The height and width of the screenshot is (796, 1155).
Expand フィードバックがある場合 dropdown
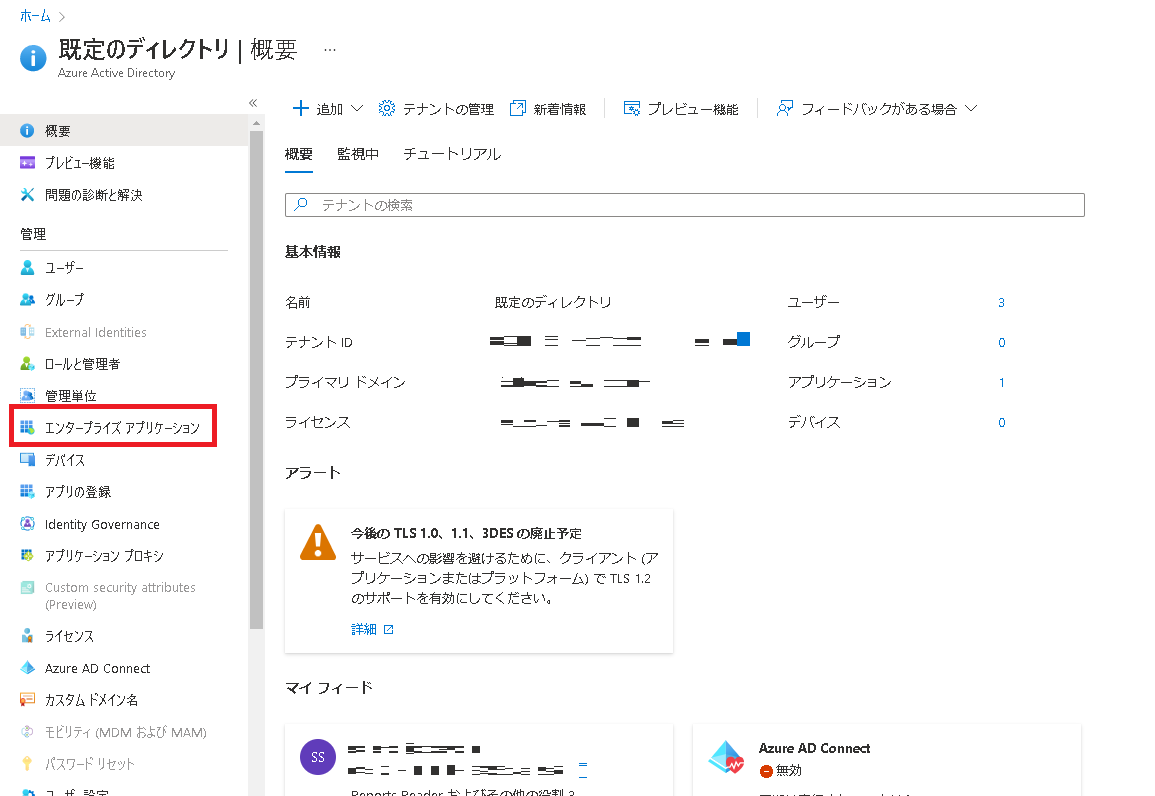pyautogui.click(x=876, y=109)
